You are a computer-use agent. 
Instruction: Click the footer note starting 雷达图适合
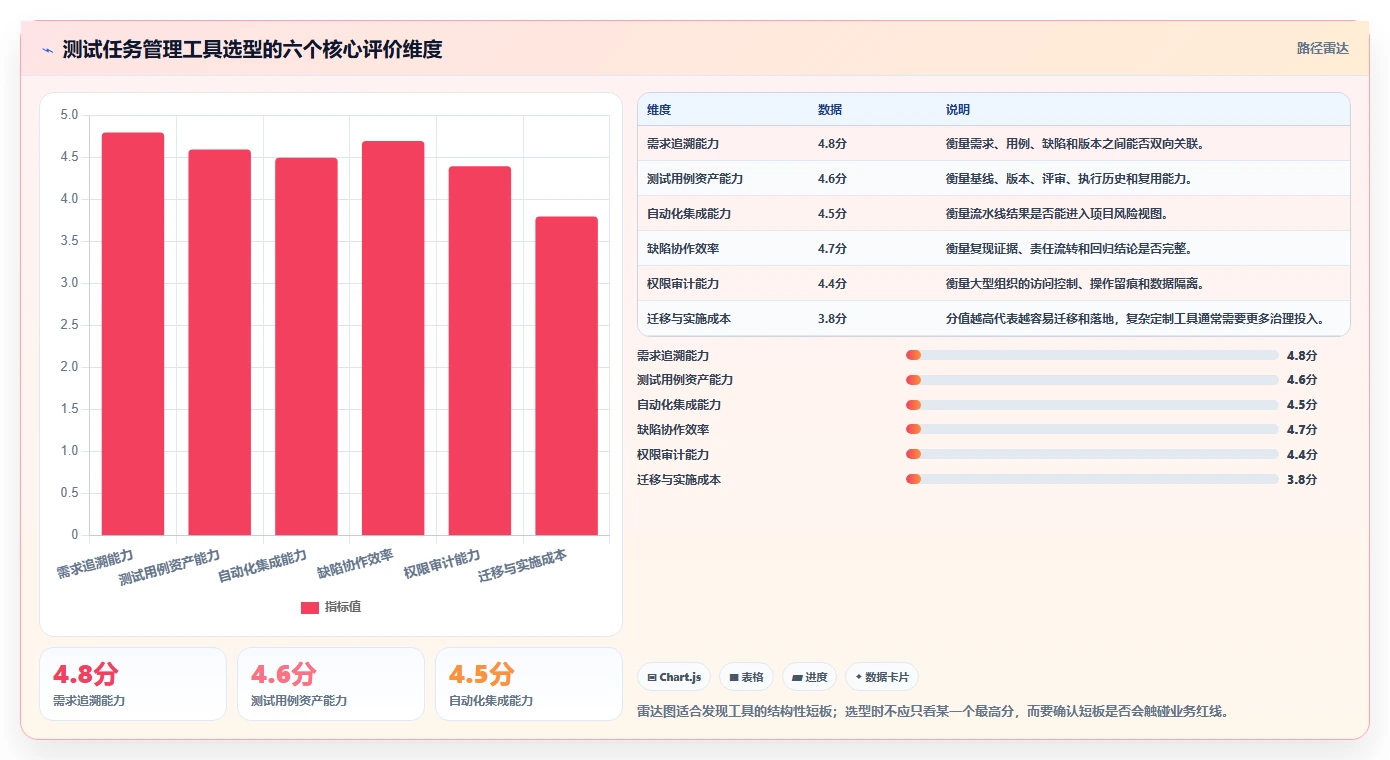[x=933, y=712]
